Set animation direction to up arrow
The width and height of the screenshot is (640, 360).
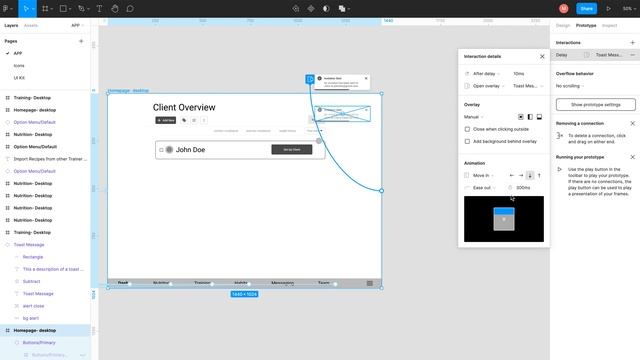(539, 176)
